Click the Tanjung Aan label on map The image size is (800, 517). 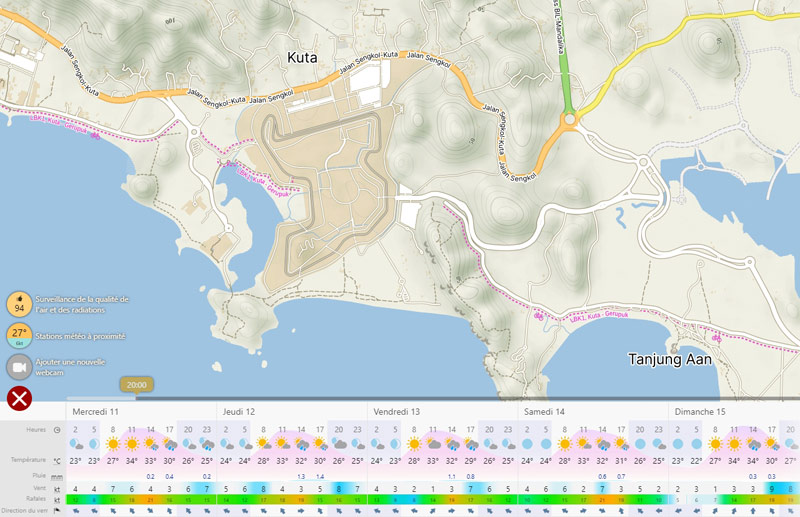(x=670, y=359)
